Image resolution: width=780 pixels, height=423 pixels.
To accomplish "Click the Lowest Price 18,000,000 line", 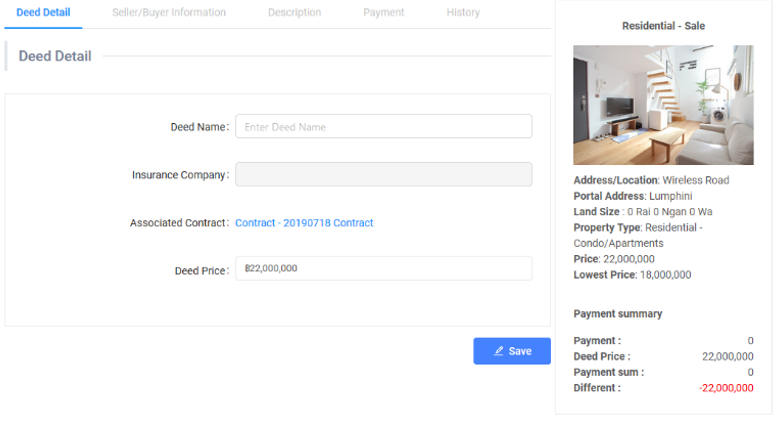I will point(632,275).
